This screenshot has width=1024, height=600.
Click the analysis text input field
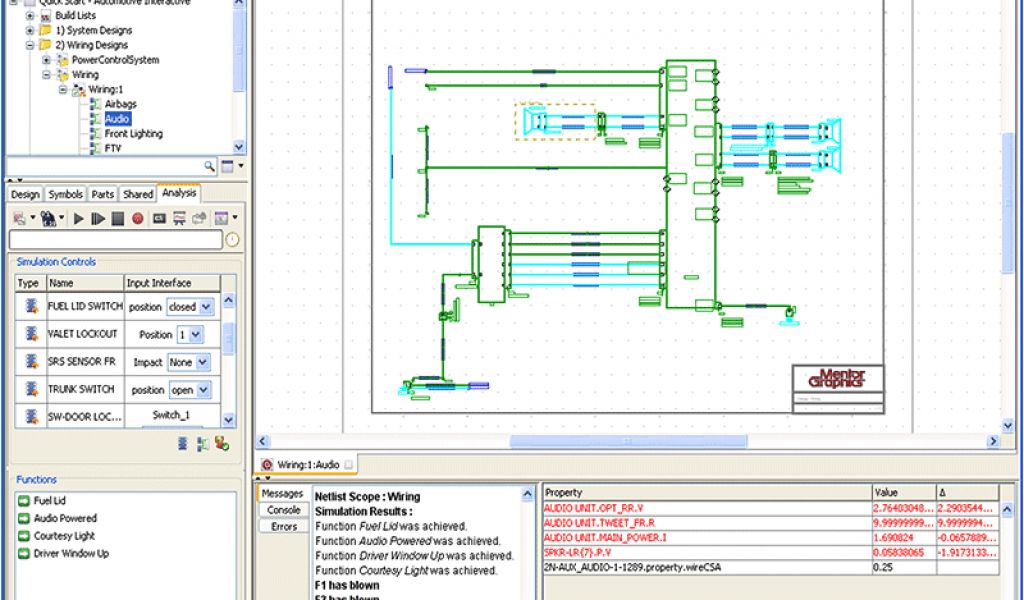(115, 240)
